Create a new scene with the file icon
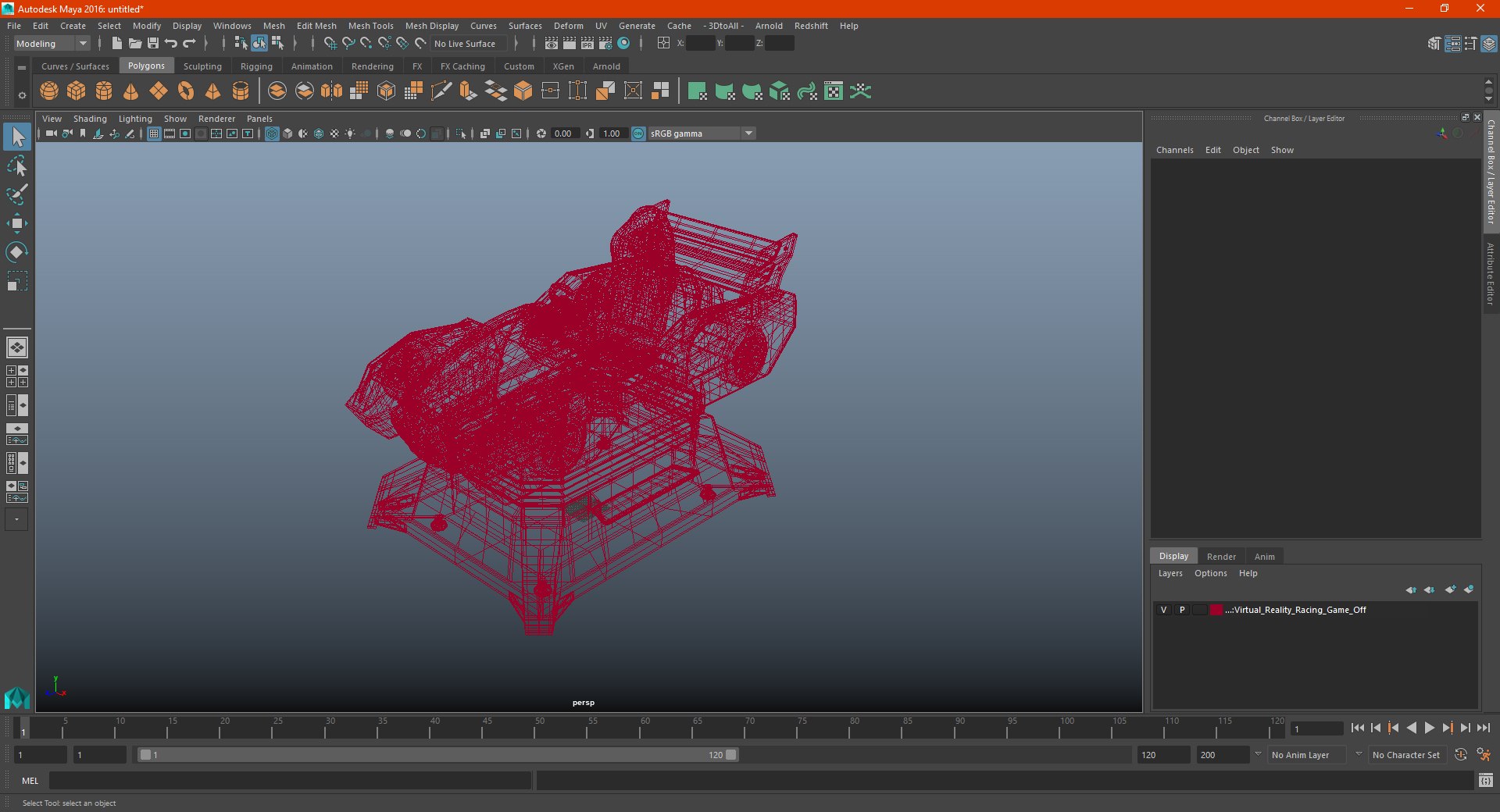 pyautogui.click(x=116, y=44)
